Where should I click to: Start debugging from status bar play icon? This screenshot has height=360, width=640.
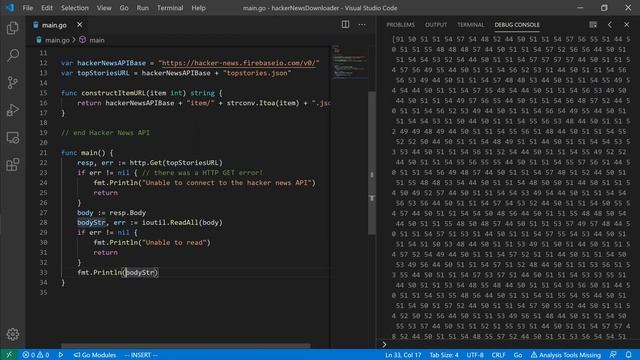pos(61,355)
